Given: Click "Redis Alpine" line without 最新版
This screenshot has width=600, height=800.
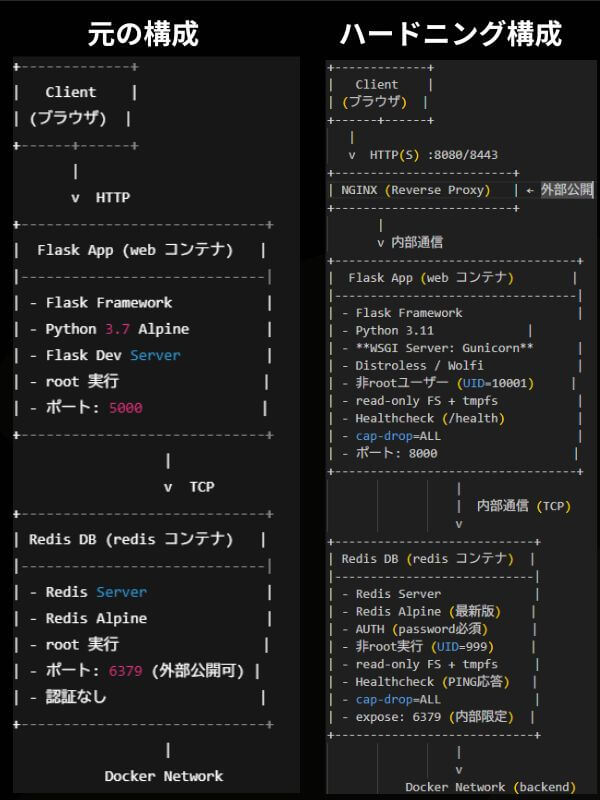Looking at the screenshot, I should pyautogui.click(x=96, y=618).
